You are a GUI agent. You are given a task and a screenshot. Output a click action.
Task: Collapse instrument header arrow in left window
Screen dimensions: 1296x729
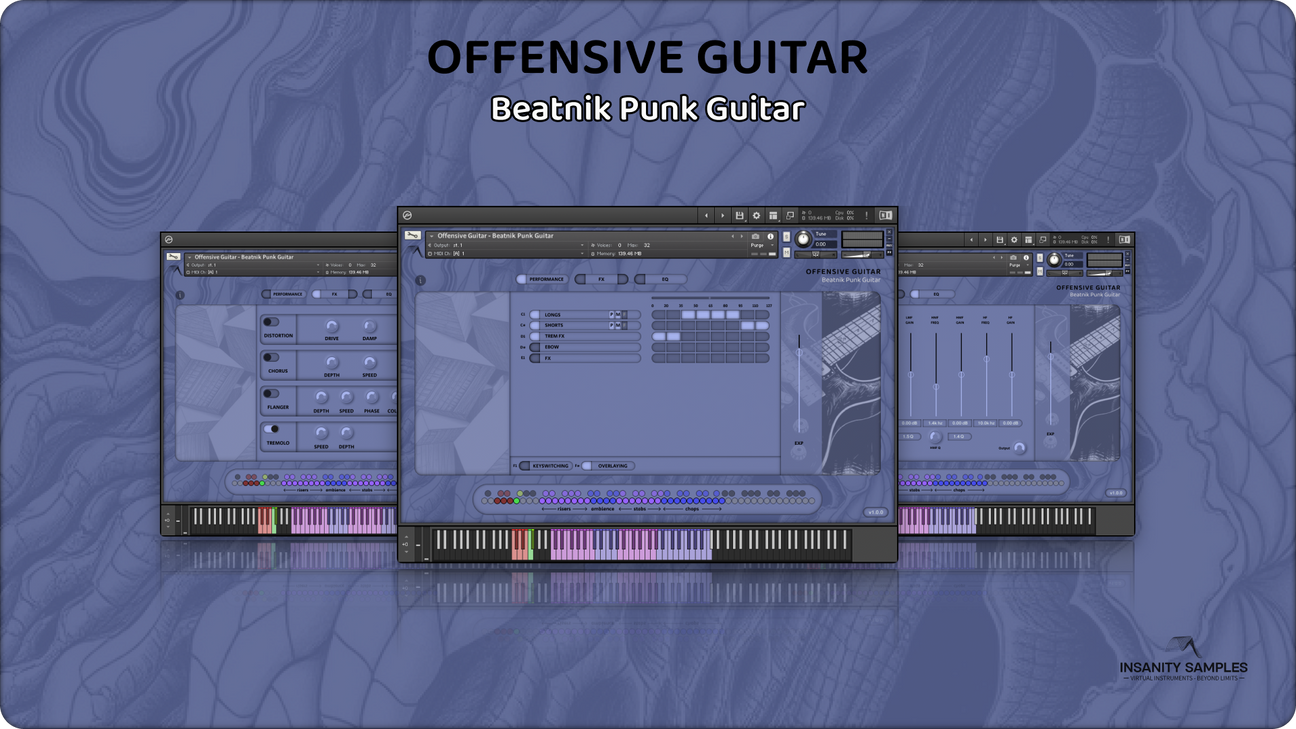click(189, 257)
